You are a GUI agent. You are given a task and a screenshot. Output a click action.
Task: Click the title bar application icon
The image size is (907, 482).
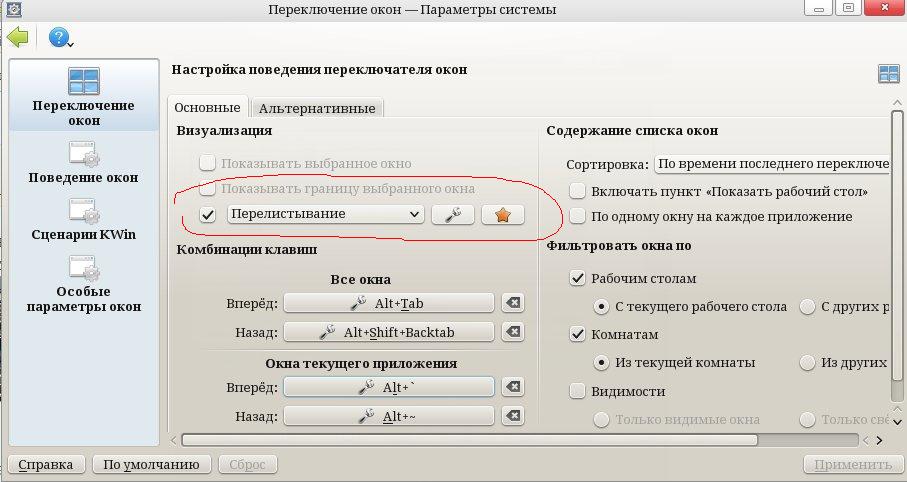[x=13, y=9]
